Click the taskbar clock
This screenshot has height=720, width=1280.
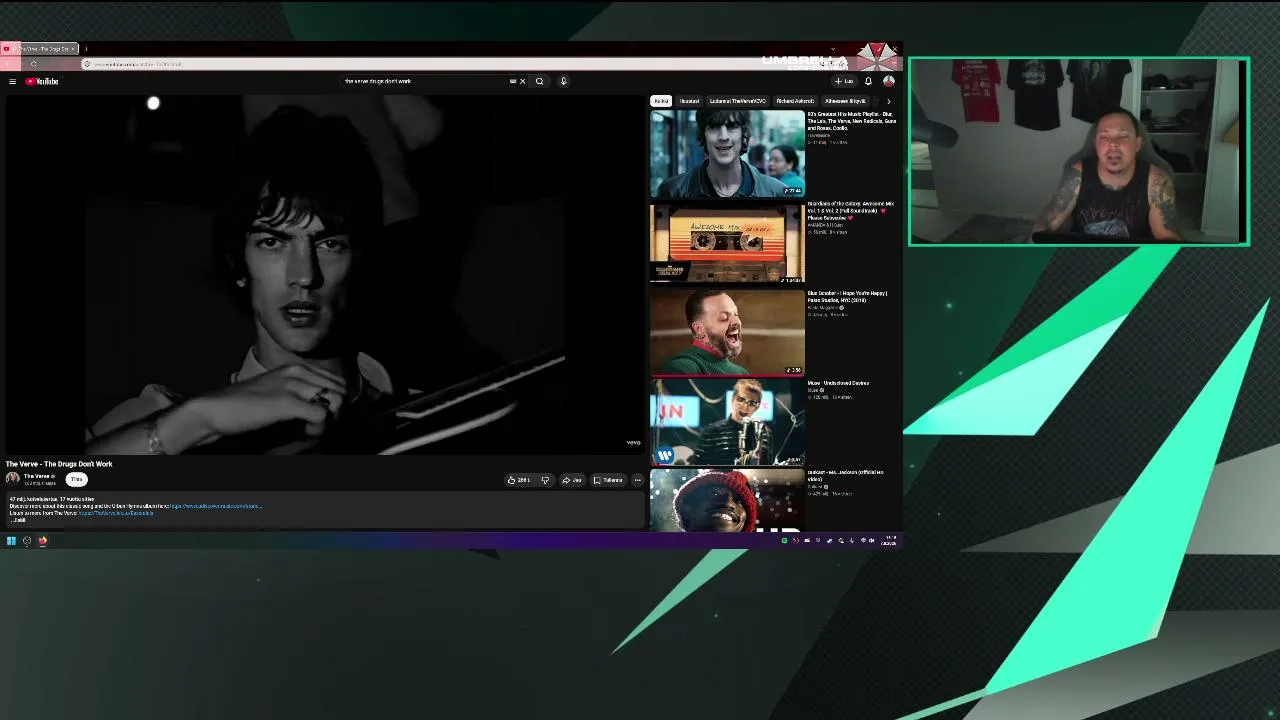pos(889,541)
